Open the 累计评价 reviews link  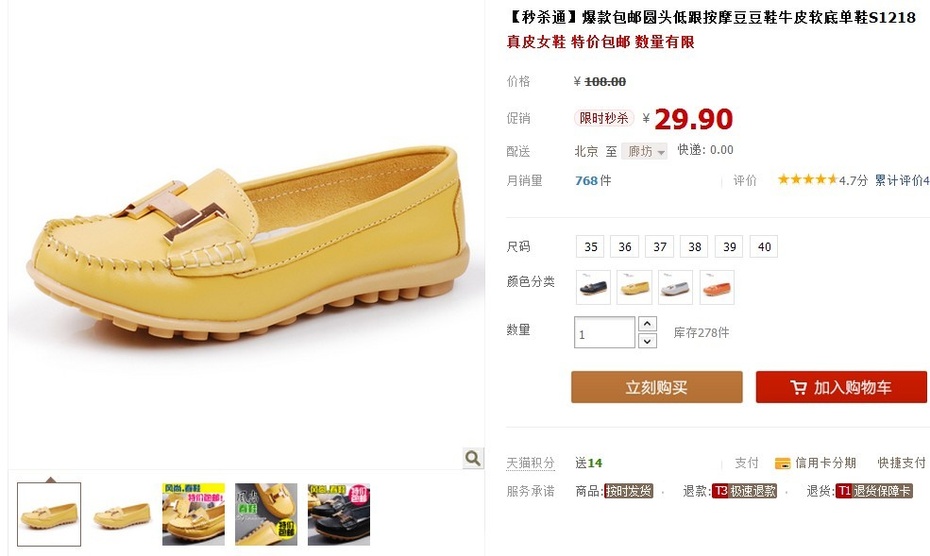[902, 180]
